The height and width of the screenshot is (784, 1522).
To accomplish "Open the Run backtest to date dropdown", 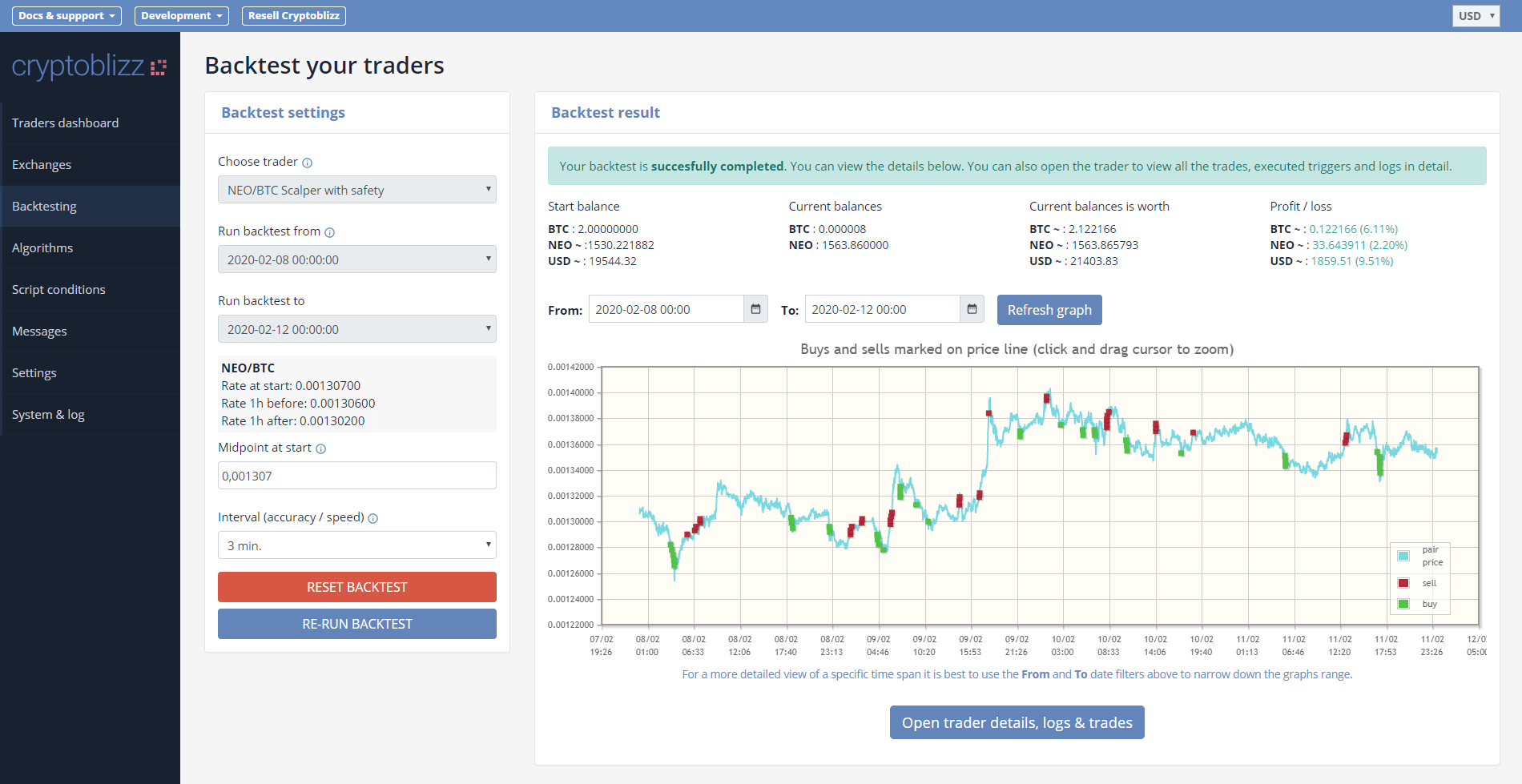I will [x=357, y=329].
